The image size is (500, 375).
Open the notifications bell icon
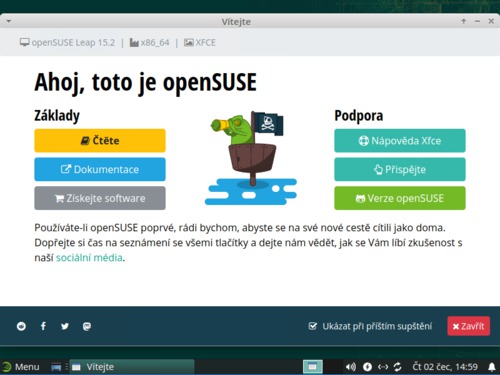[x=491, y=367]
